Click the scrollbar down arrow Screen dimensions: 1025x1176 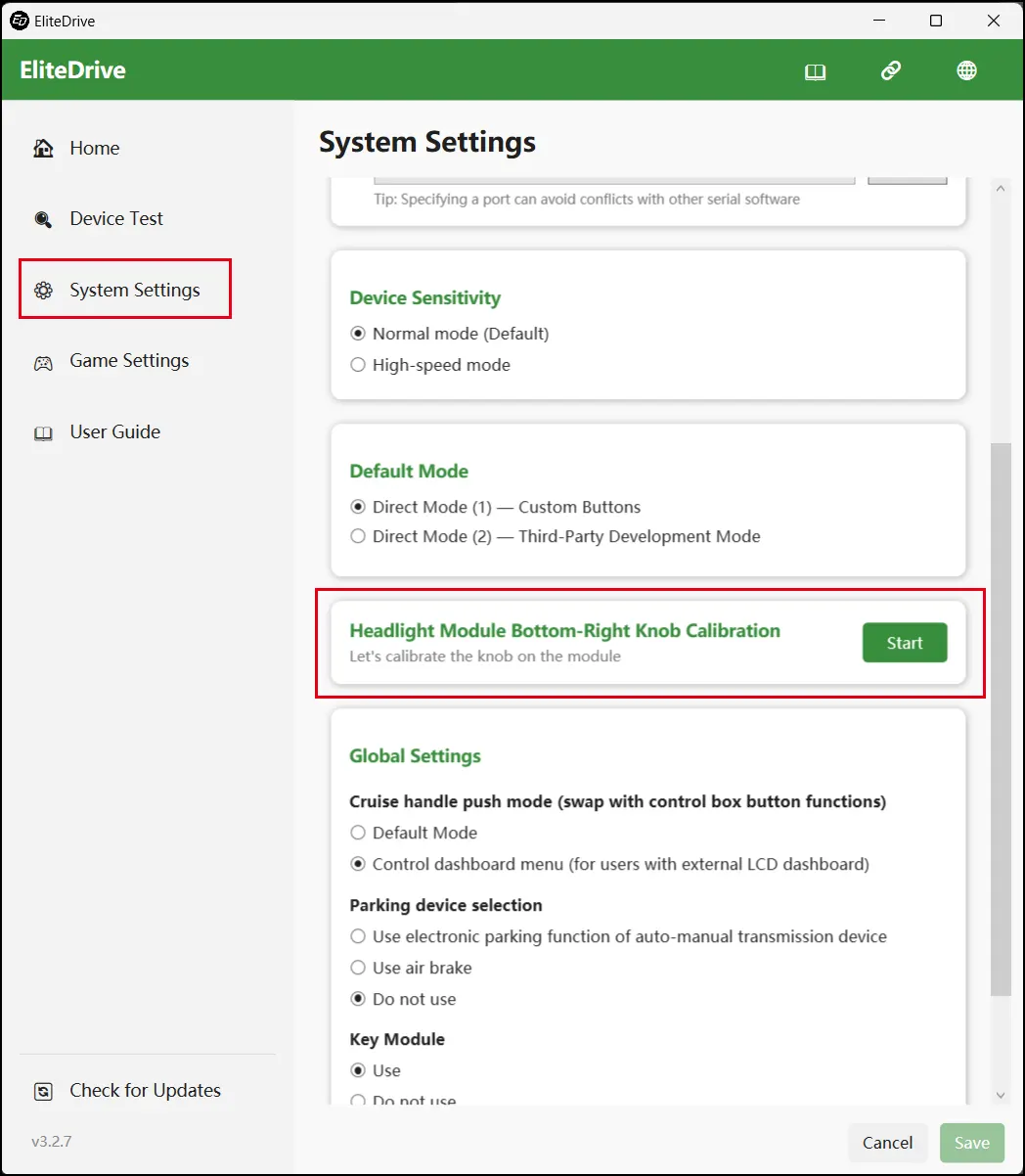(x=1001, y=1095)
